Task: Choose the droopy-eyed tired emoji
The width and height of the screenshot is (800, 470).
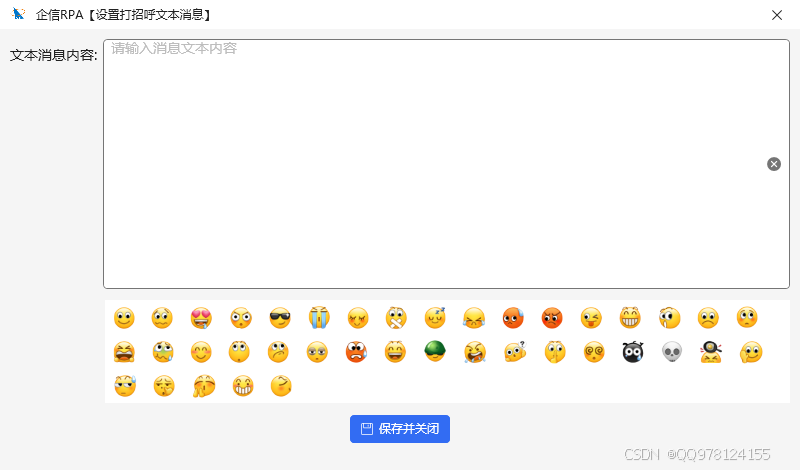Action: (x=317, y=352)
